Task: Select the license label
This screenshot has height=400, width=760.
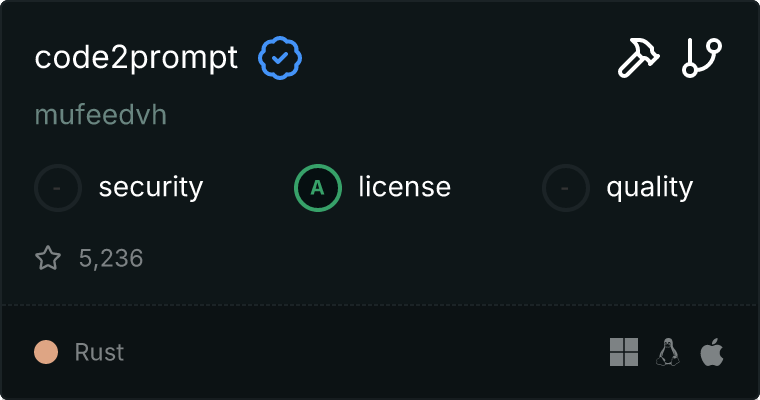Action: pyautogui.click(x=404, y=187)
